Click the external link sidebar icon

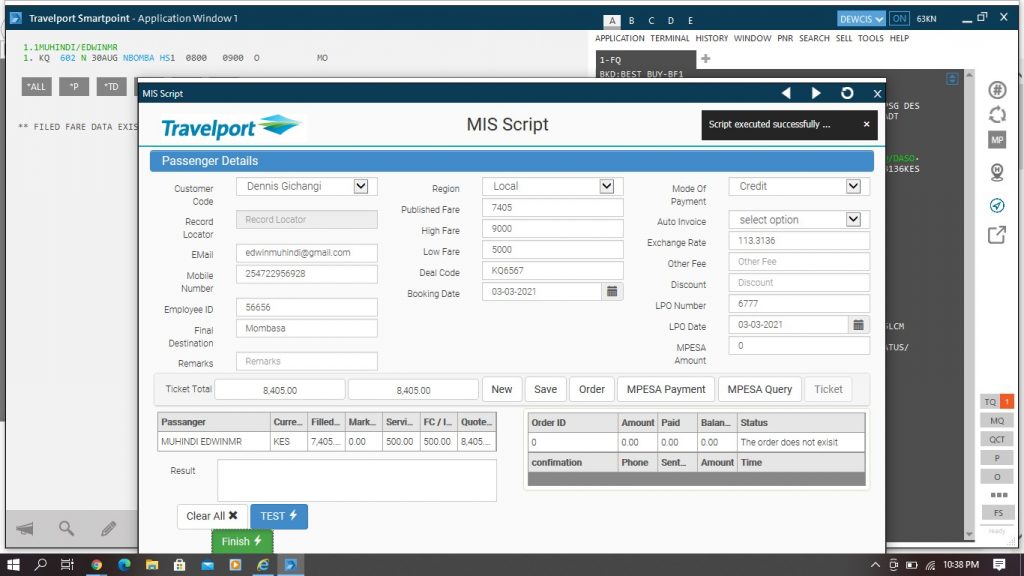click(997, 234)
